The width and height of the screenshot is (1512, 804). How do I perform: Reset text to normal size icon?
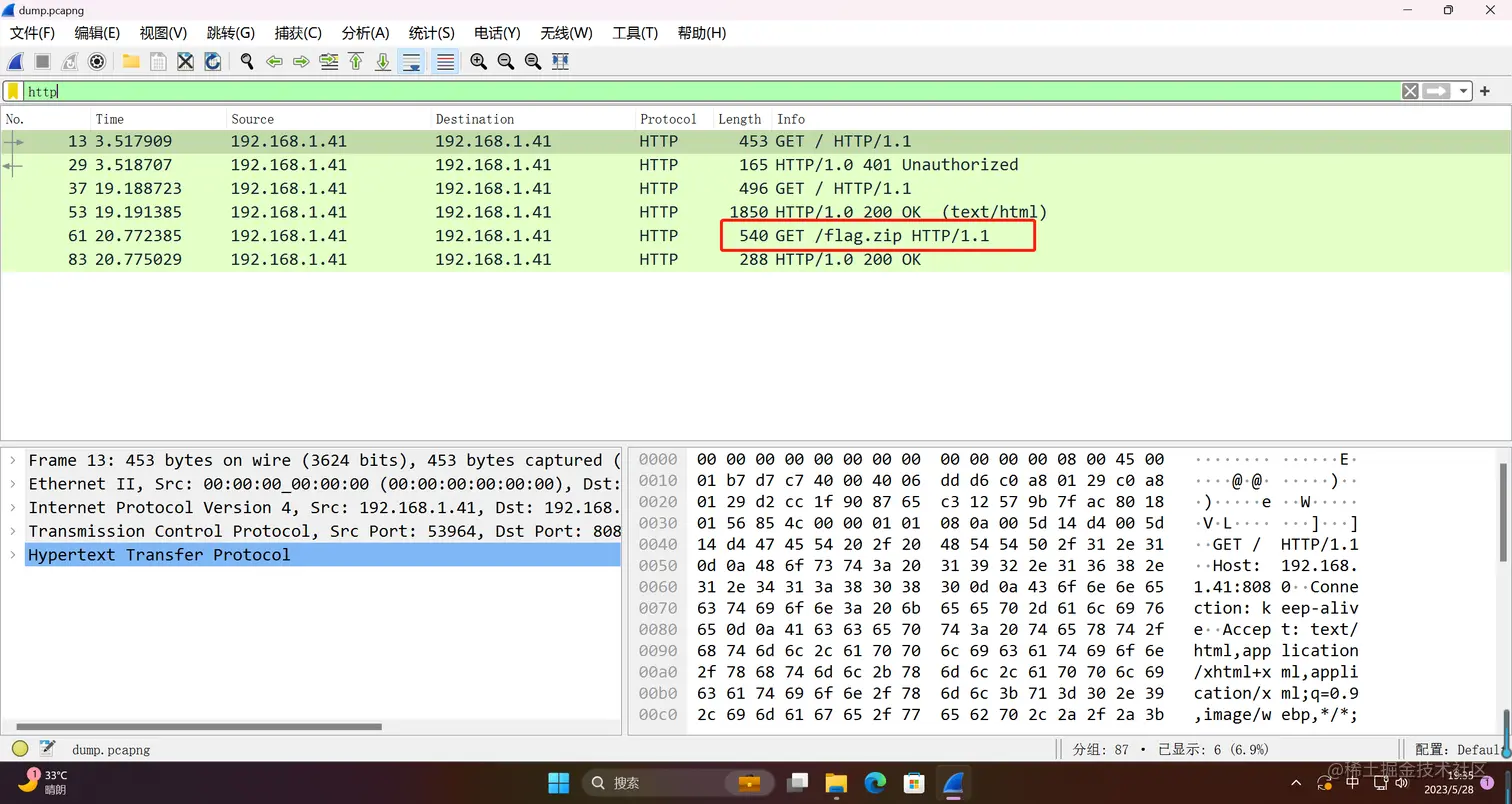[533, 62]
